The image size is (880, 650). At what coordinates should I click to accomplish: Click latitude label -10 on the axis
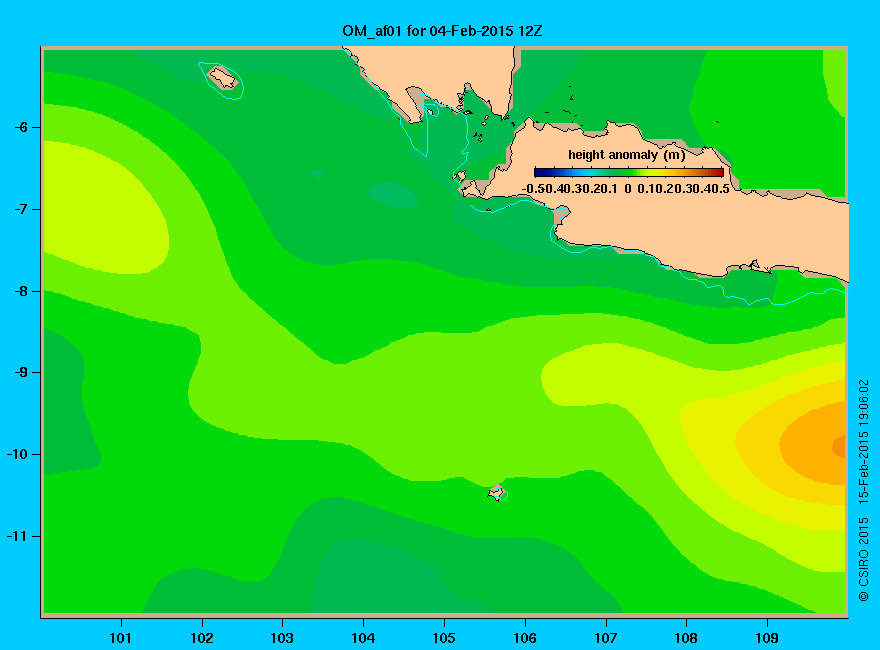tap(17, 454)
